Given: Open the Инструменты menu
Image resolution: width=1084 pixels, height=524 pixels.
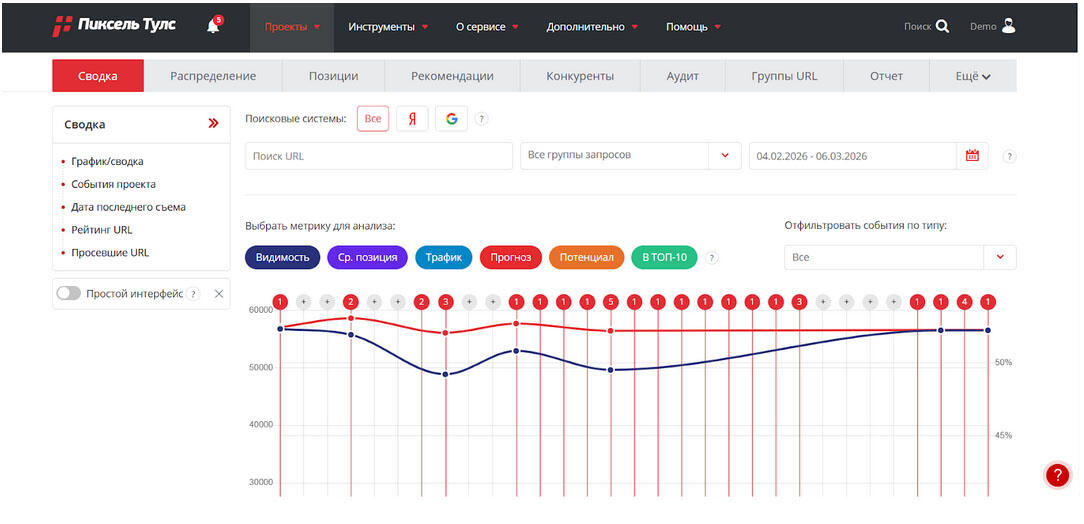Looking at the screenshot, I should [388, 27].
